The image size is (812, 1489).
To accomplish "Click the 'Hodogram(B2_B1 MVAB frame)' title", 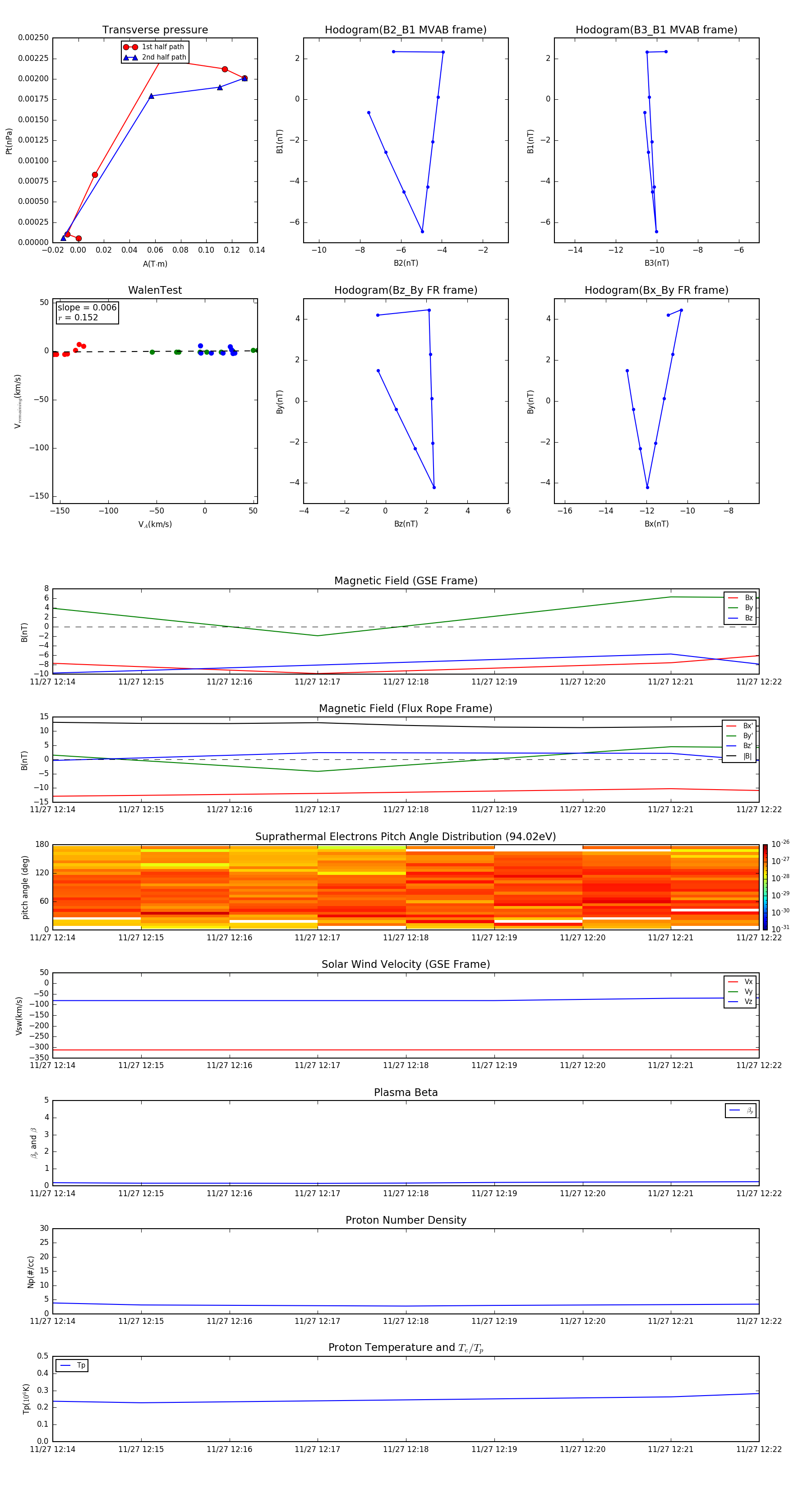I will [x=406, y=30].
